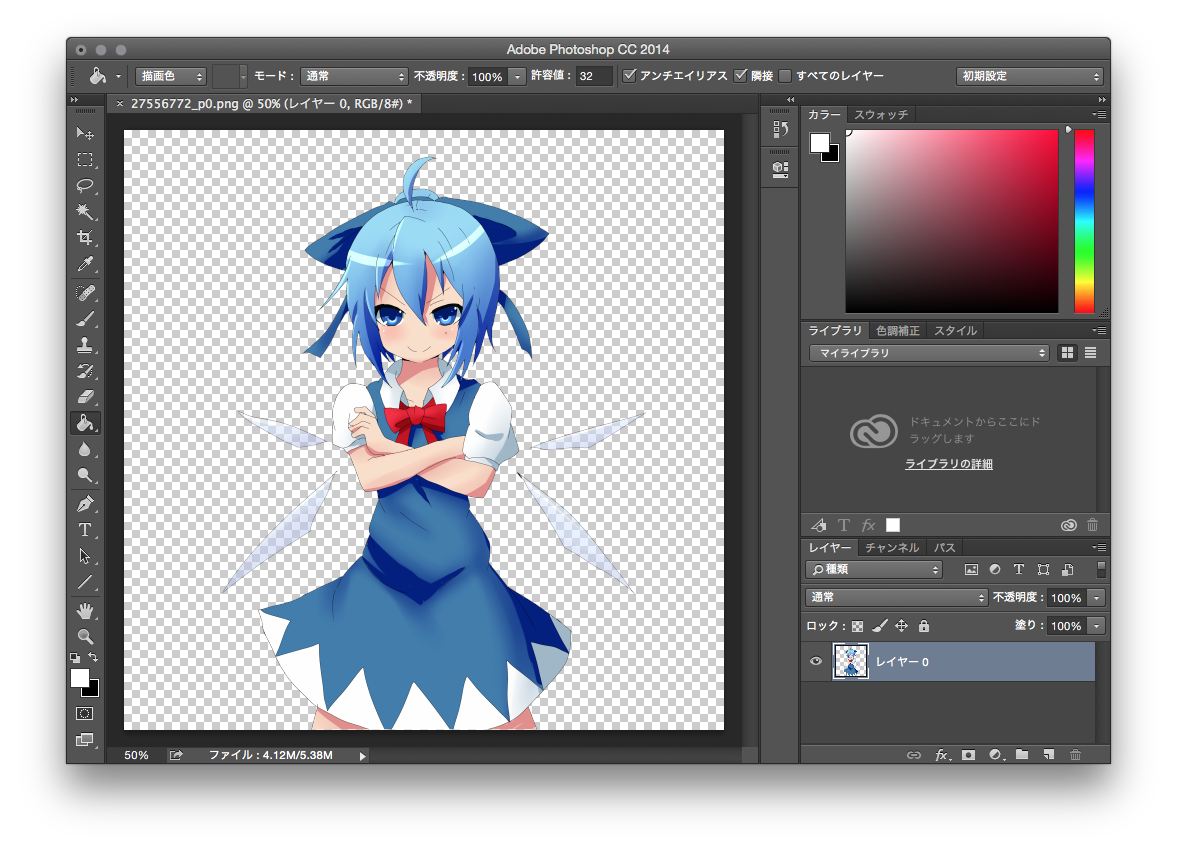Click the 透明ピクセルをロック button
The height and width of the screenshot is (854, 1177).
pyautogui.click(x=855, y=626)
